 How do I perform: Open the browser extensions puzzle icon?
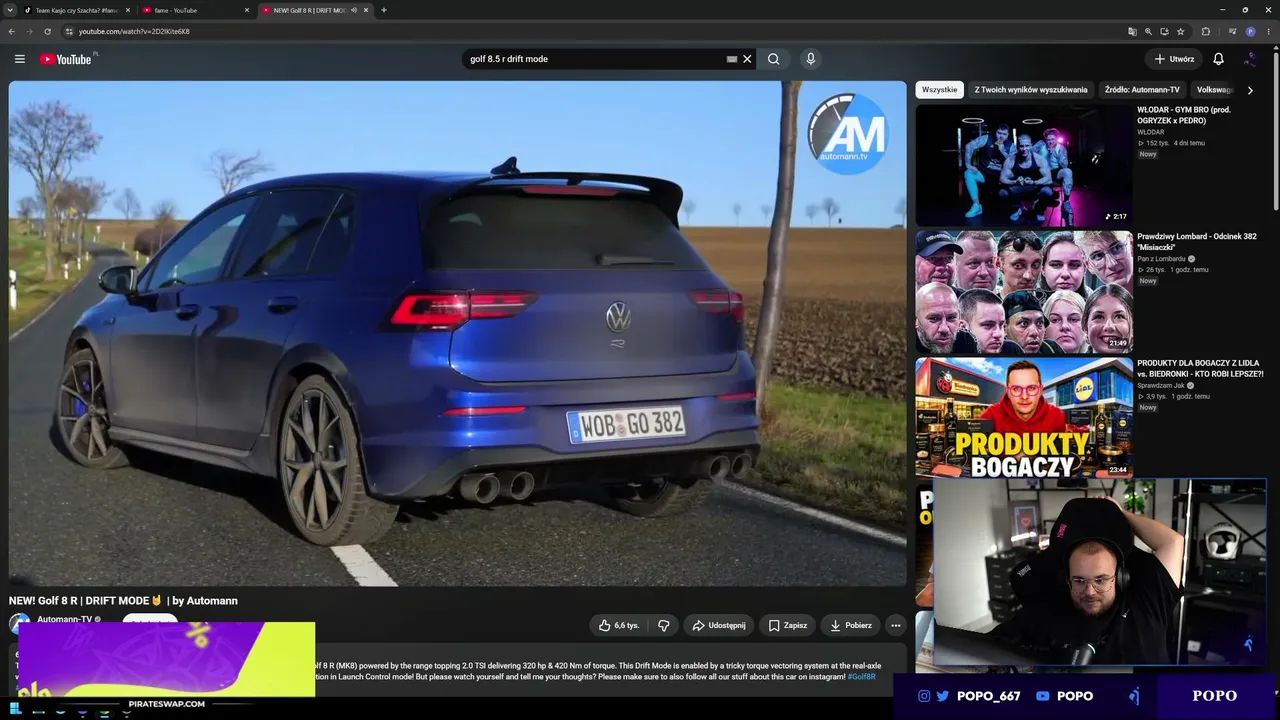[x=1206, y=31]
